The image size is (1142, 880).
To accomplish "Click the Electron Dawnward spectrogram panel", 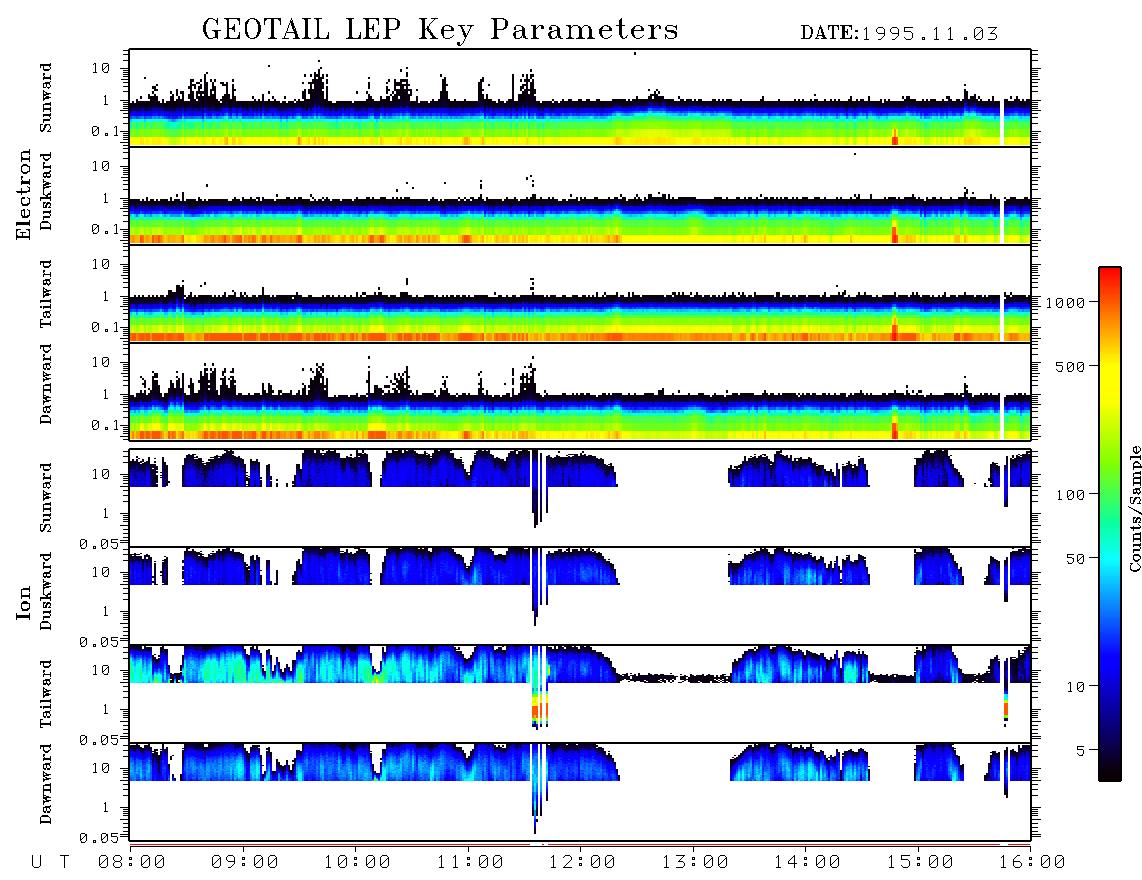I will tap(580, 391).
